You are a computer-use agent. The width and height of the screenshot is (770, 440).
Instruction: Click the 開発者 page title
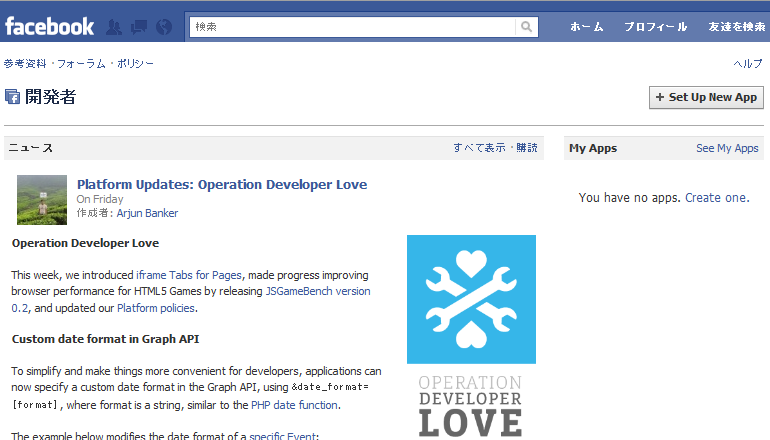coord(51,96)
